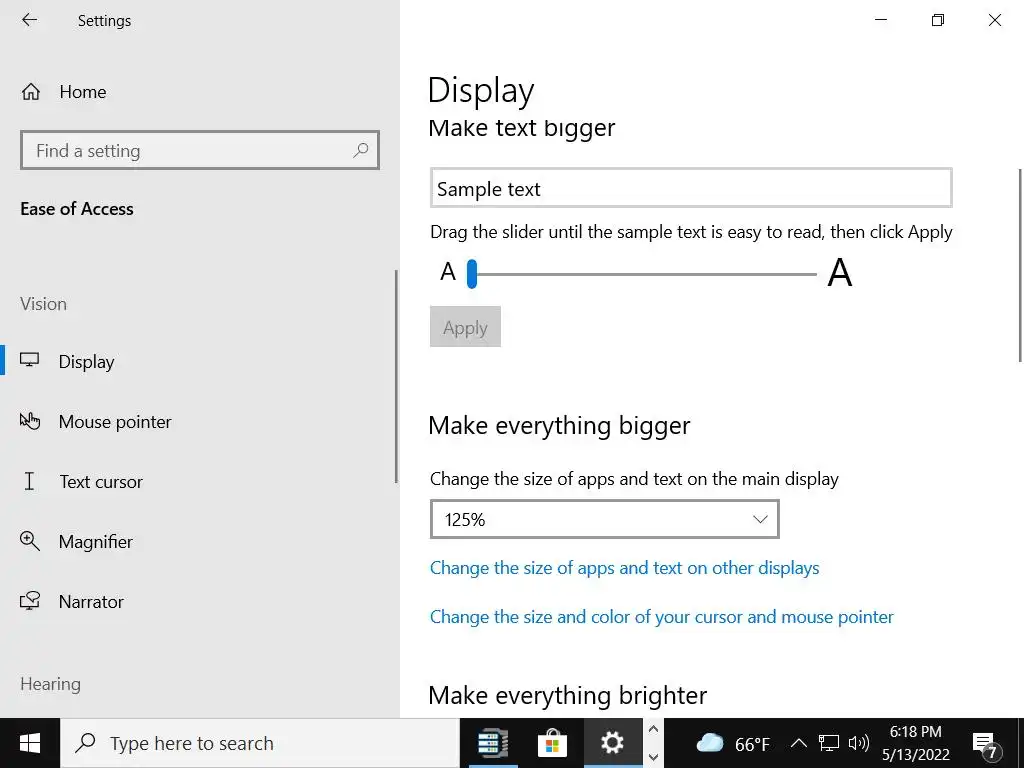Restore down the Settings window
This screenshot has width=1024, height=768.
pyautogui.click(x=938, y=20)
